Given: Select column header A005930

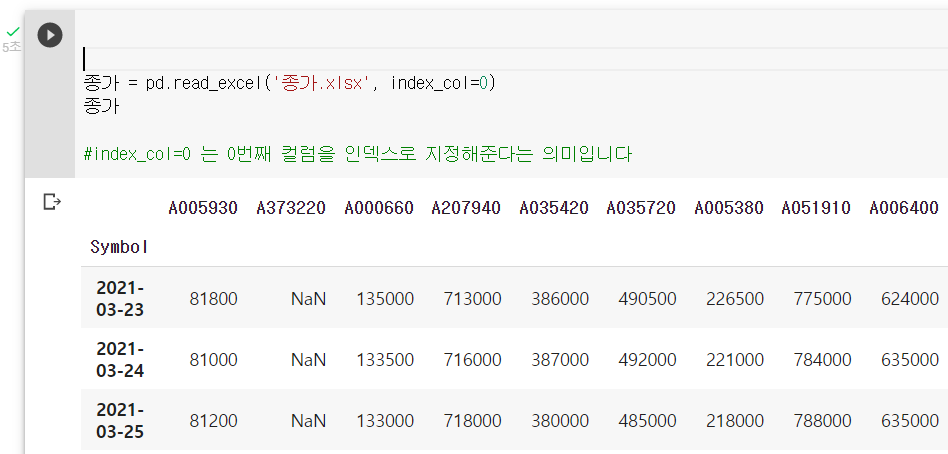Looking at the screenshot, I should click(x=203, y=208).
